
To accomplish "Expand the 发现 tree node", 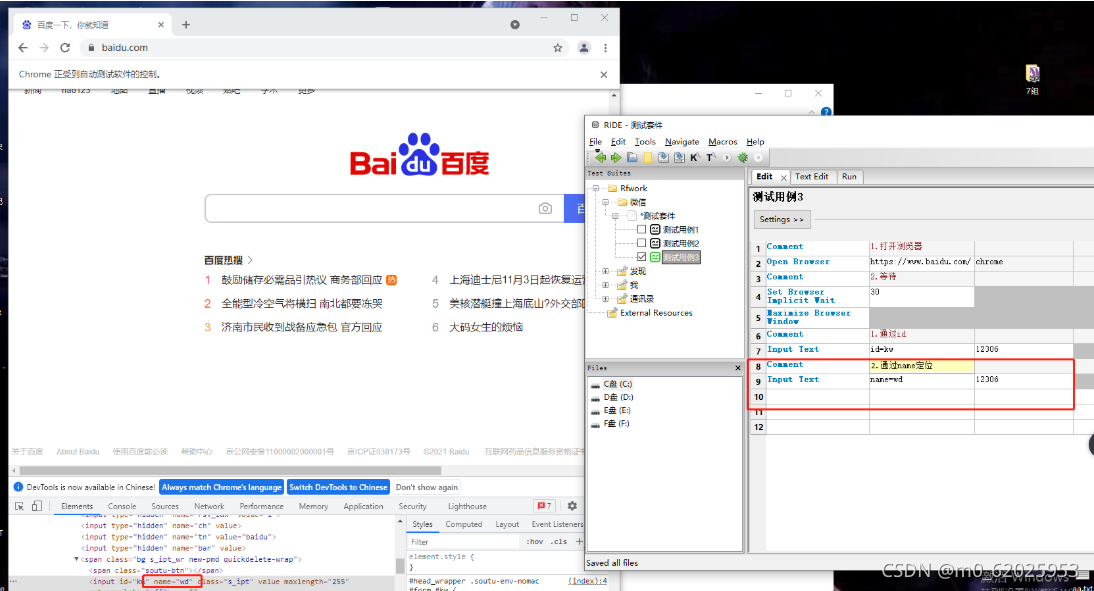I will pos(605,271).
